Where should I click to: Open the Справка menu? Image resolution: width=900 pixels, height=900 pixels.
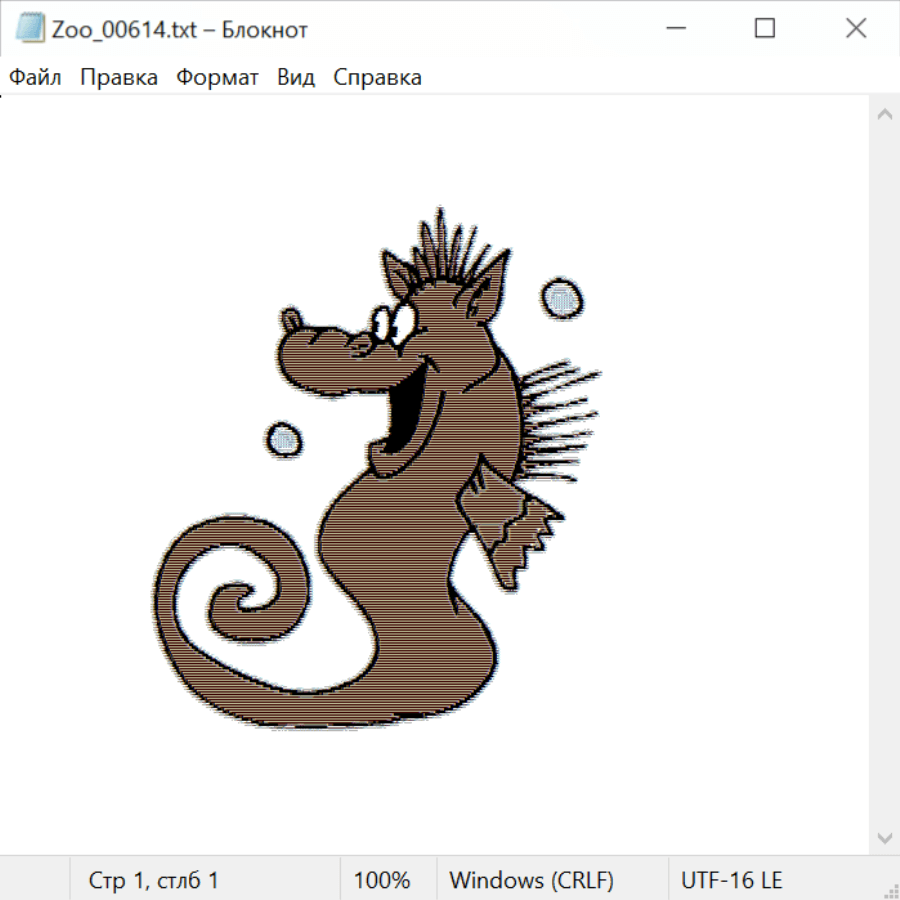(377, 78)
